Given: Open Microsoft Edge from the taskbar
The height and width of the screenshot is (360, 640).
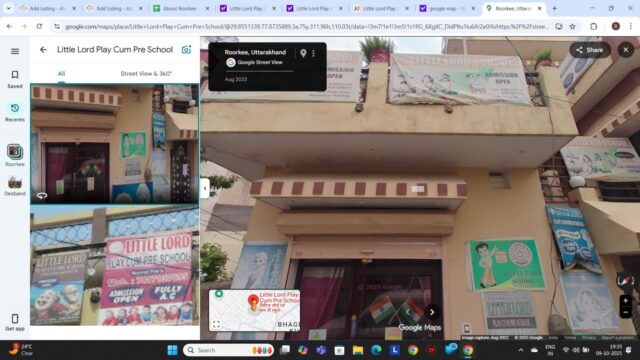Looking at the screenshot, I should (x=376, y=350).
